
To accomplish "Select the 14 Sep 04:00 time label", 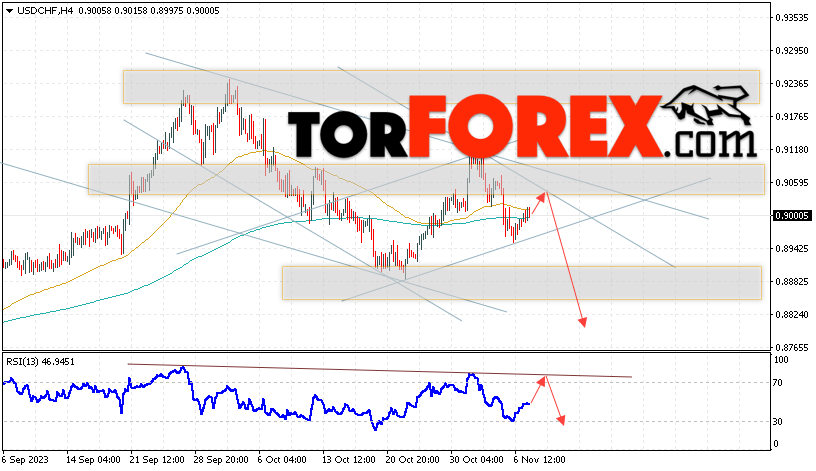I will (x=93, y=460).
